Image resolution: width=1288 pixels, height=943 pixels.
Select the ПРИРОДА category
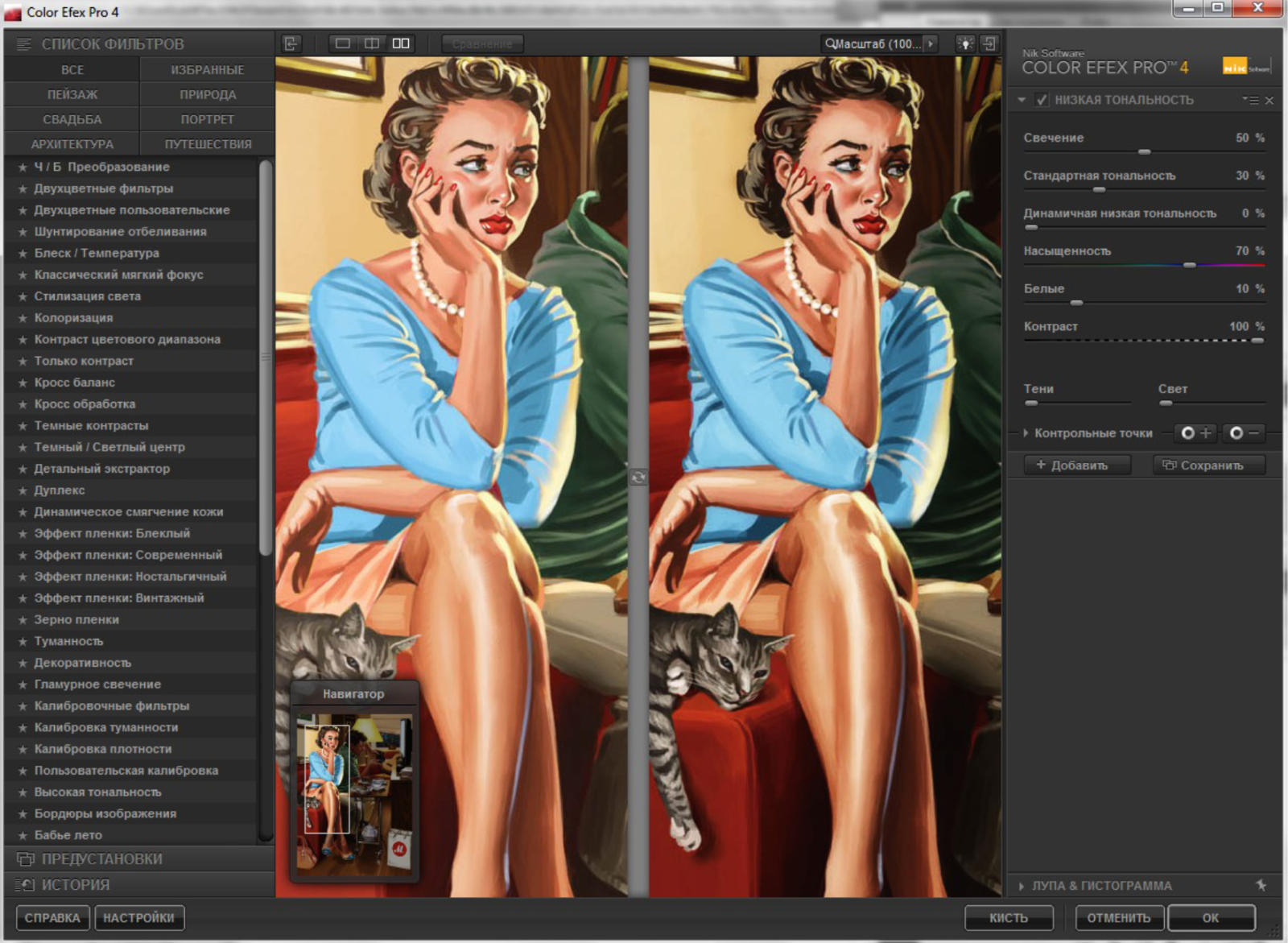pos(208,95)
